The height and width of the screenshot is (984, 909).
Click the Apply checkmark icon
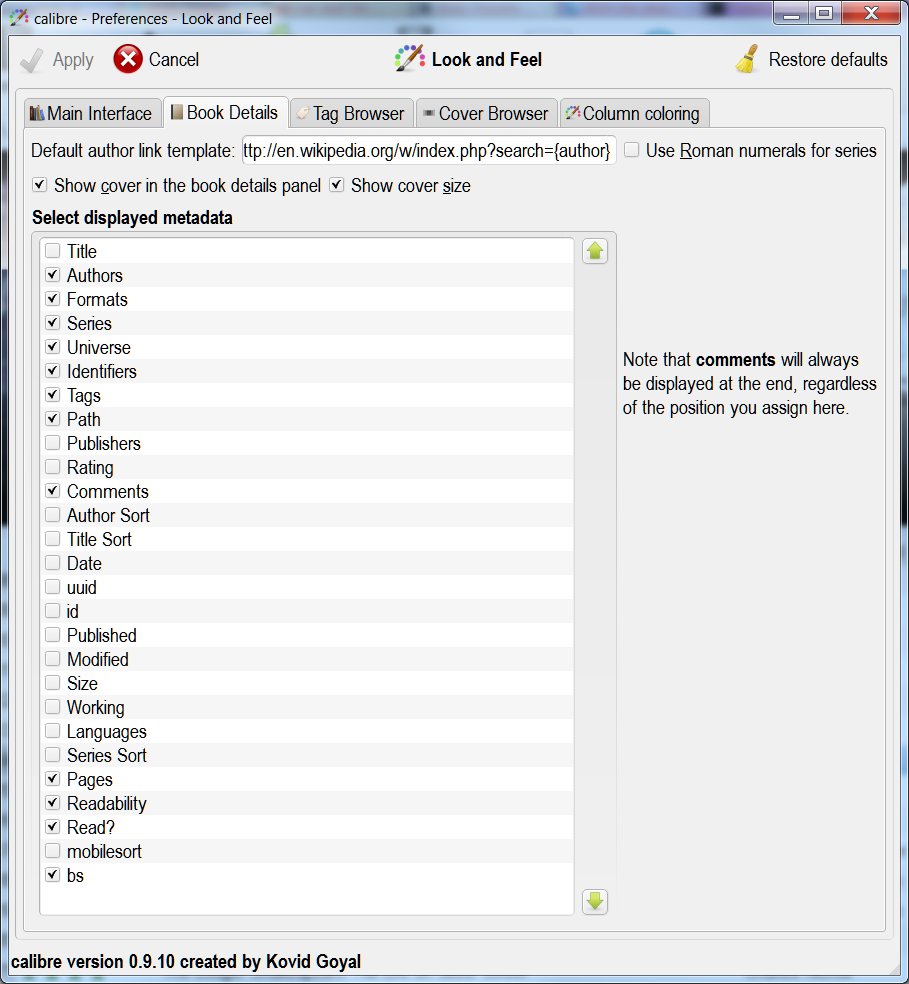(x=31, y=60)
